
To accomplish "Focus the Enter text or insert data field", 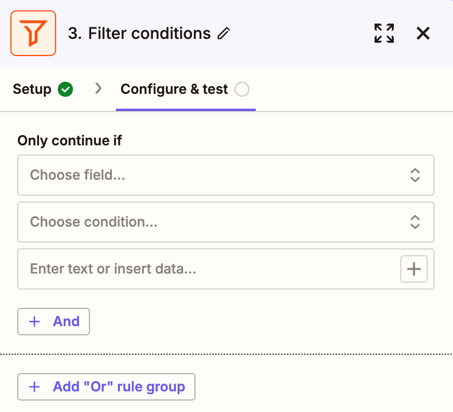I will click(x=208, y=269).
